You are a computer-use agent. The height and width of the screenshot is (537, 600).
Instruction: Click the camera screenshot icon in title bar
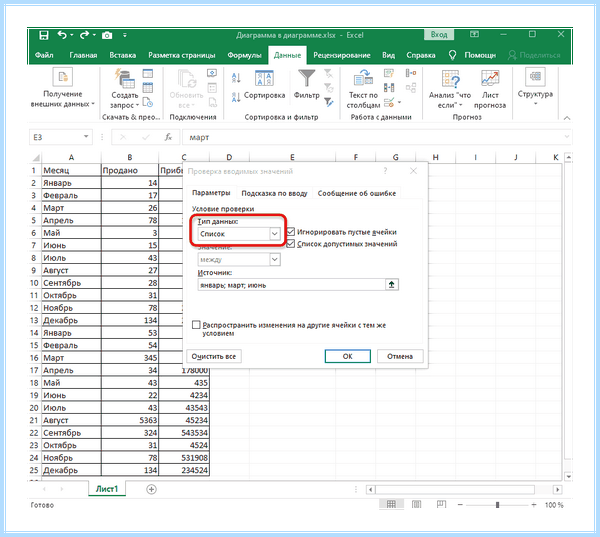[x=107, y=36]
